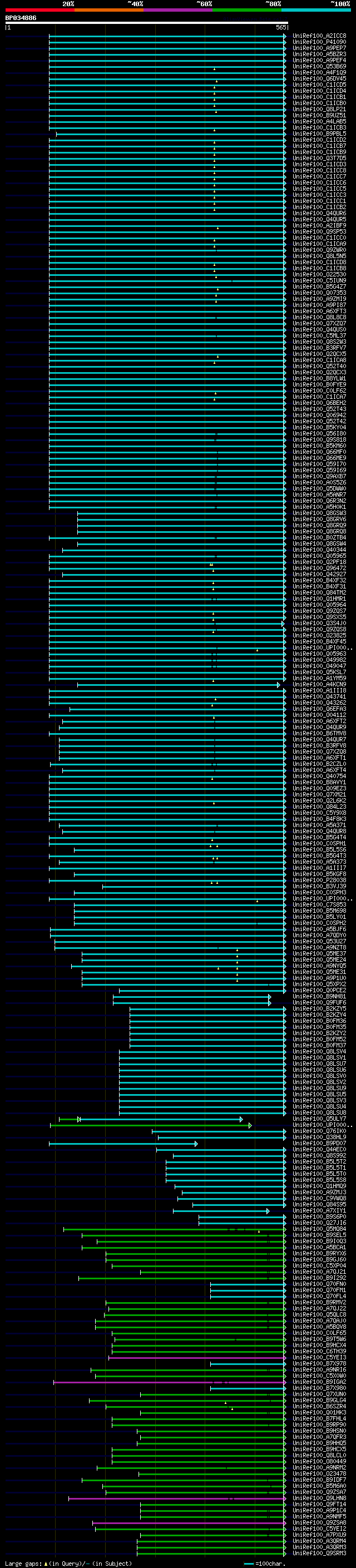356x1568 pixels.
Task: Select hit label UniRef100_Q8S992
Action: pos(319,1156)
